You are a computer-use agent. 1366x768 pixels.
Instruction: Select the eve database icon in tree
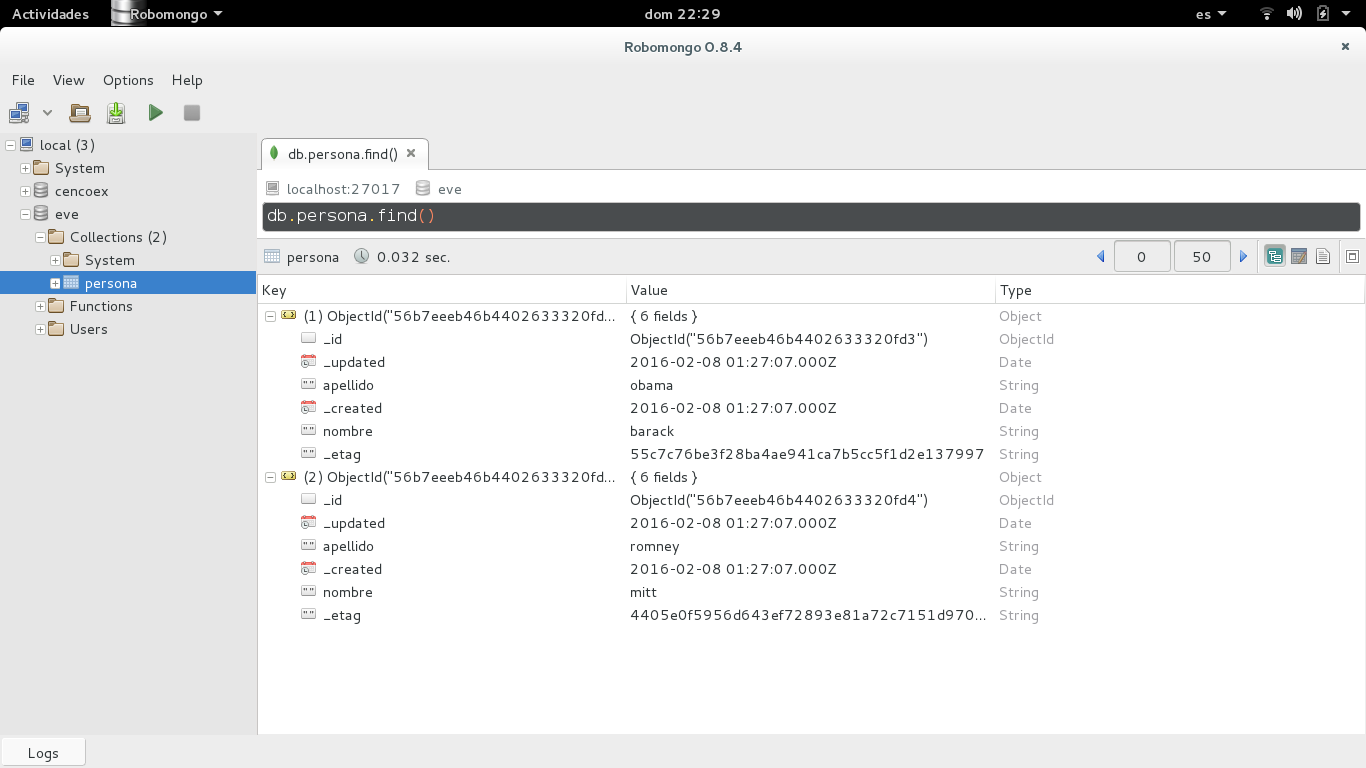(41, 214)
